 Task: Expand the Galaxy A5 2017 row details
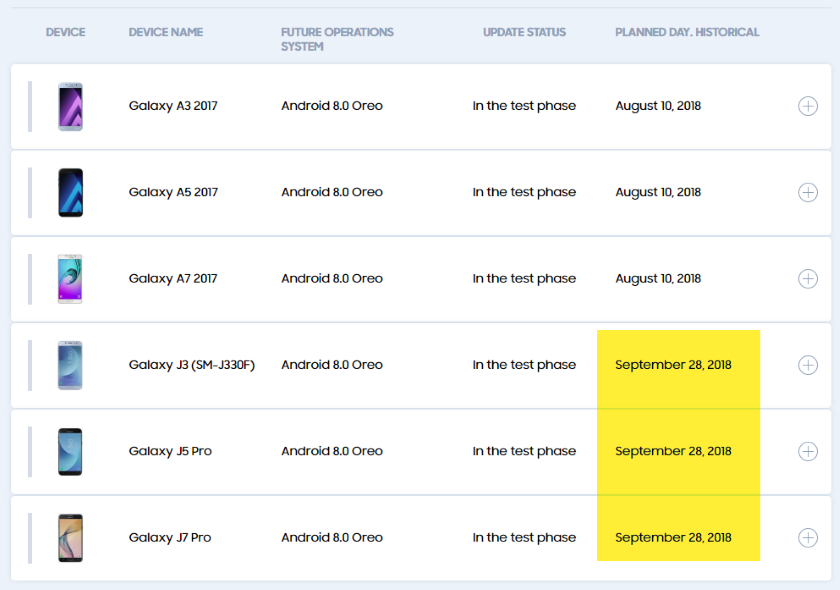click(x=808, y=192)
